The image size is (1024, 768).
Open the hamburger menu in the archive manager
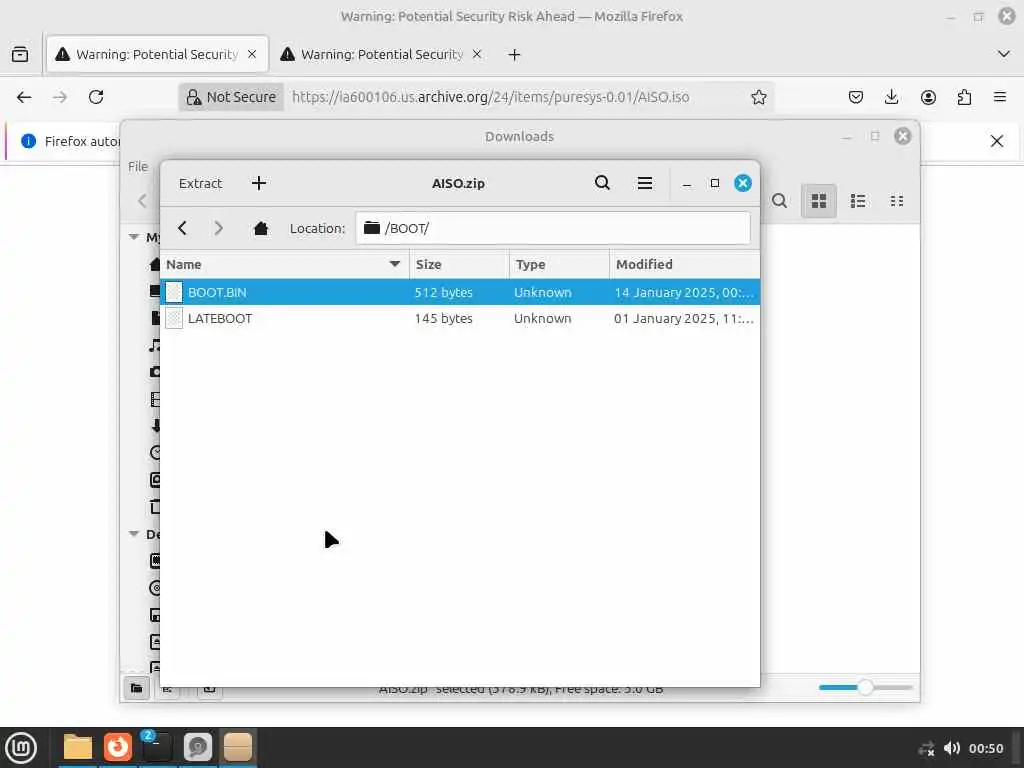coord(645,184)
